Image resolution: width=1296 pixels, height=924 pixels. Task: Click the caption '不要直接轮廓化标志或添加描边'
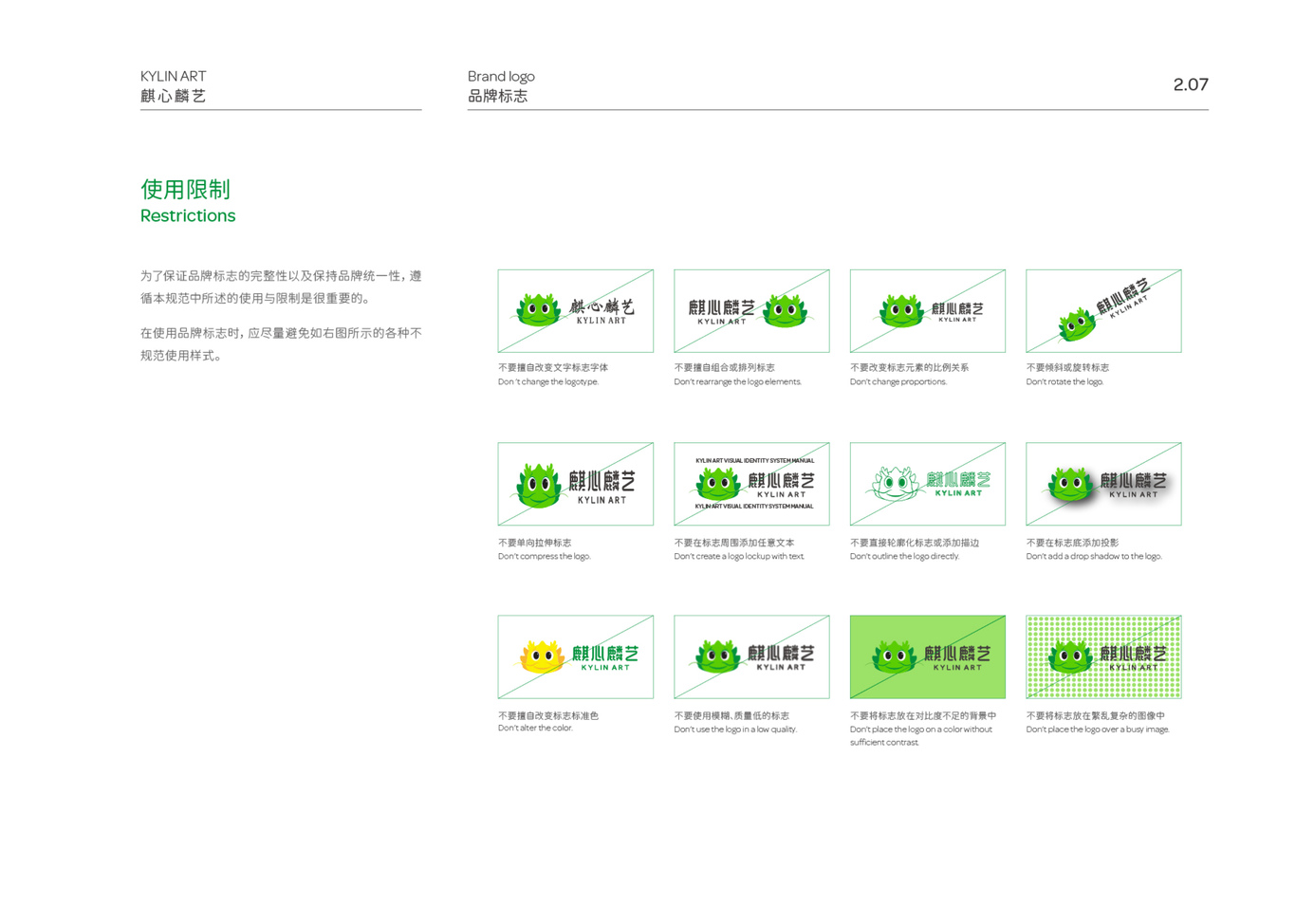tap(915, 543)
